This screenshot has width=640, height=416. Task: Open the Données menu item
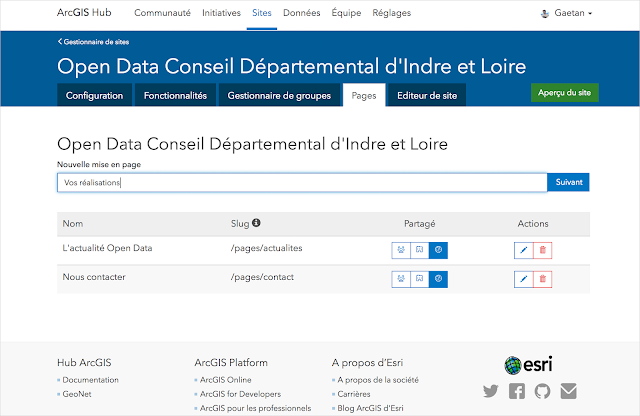coord(301,14)
